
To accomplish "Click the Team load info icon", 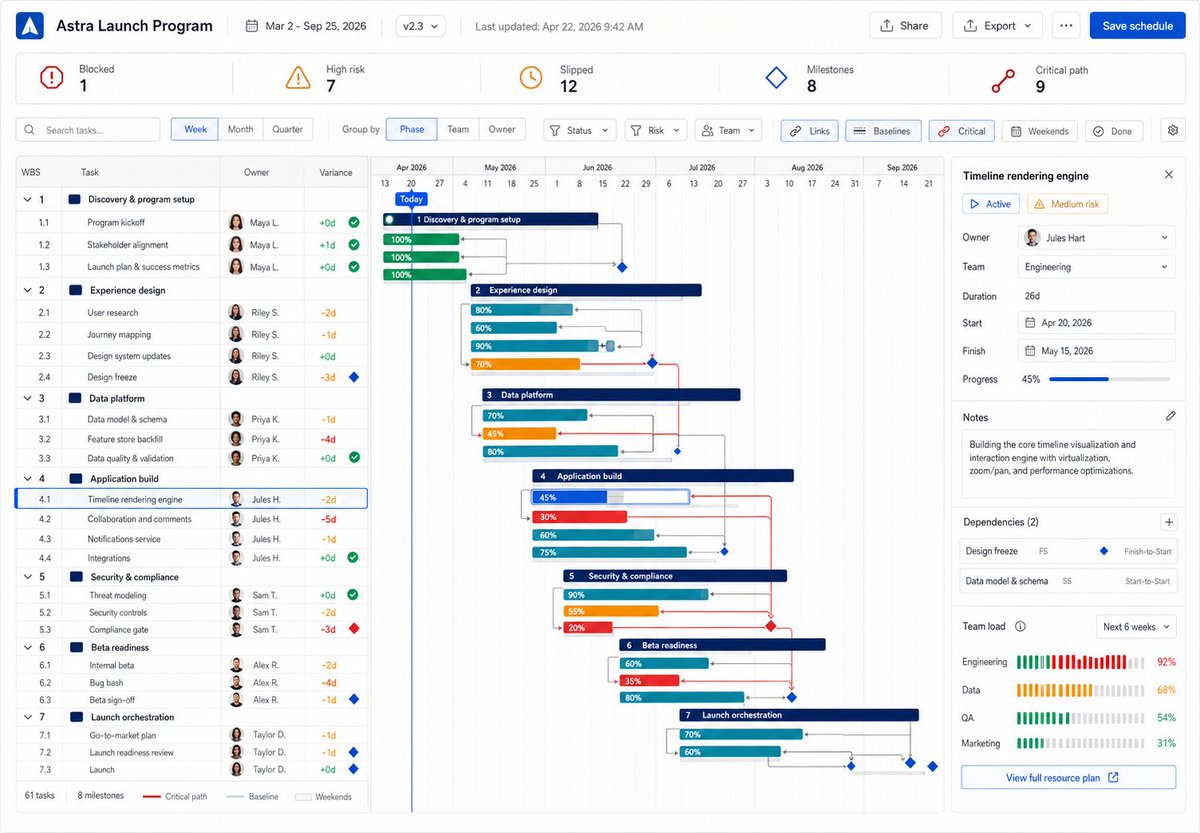I will point(1020,627).
